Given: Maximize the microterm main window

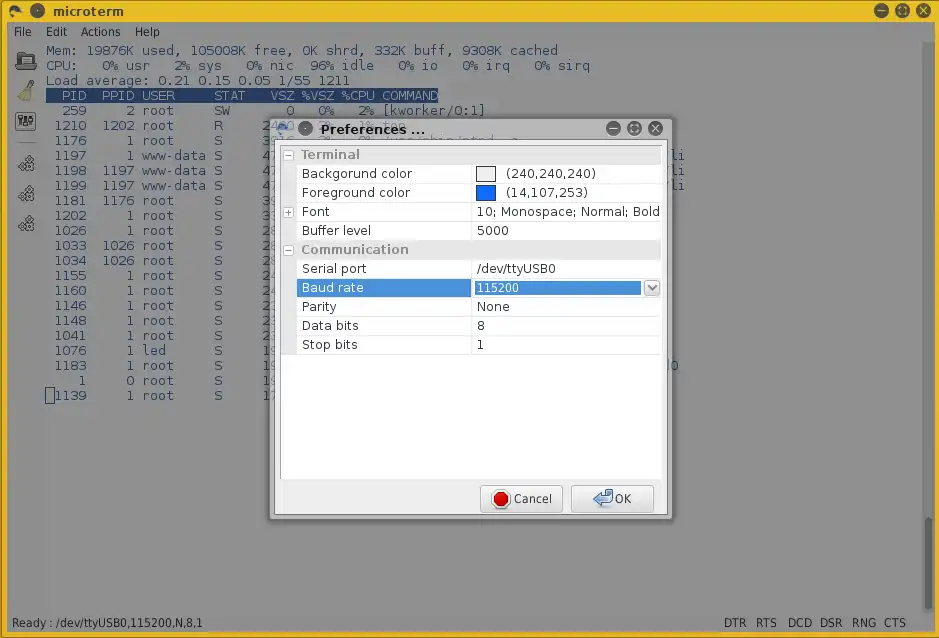Looking at the screenshot, I should [x=902, y=10].
